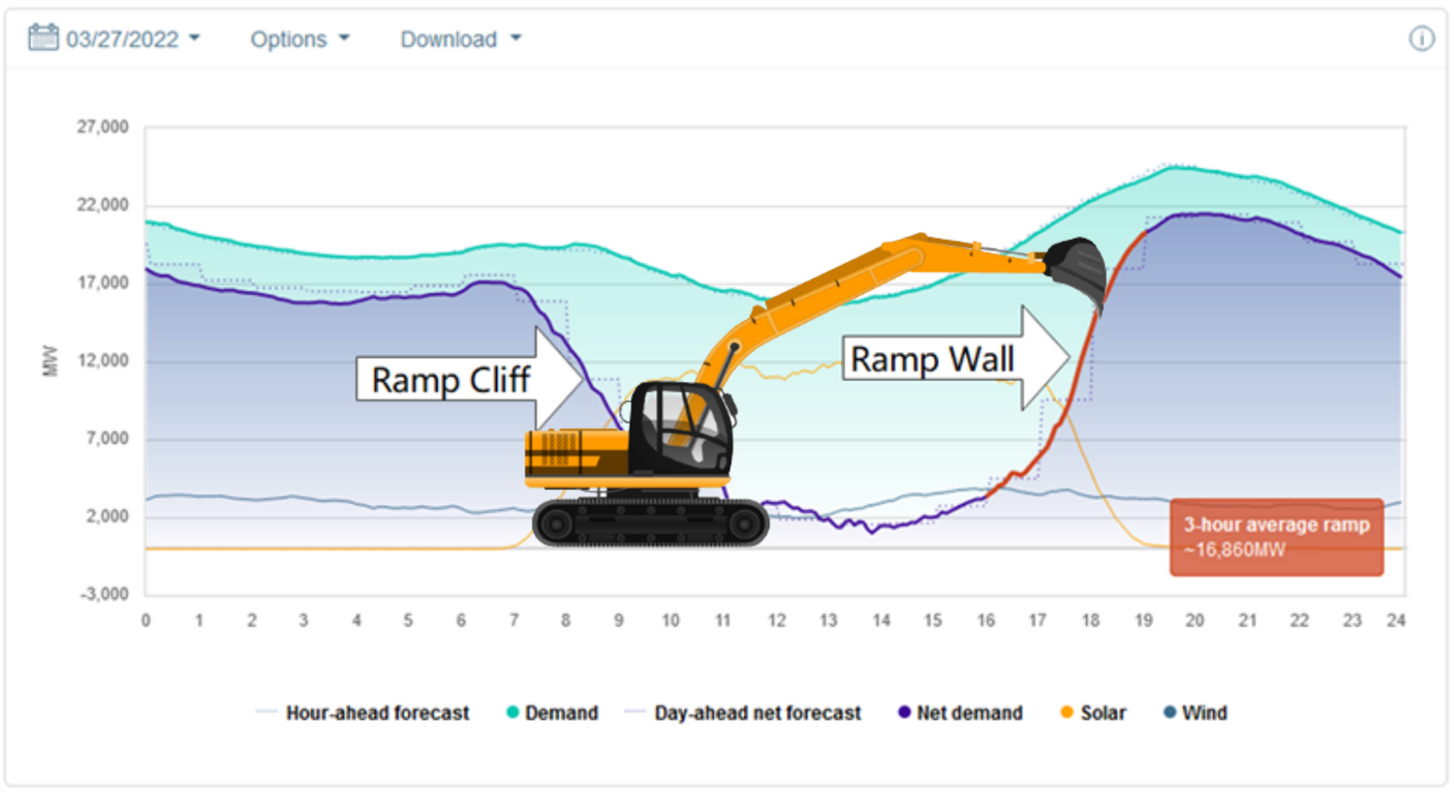Viewport: 1454px width, 793px height.
Task: Click the dark blue Wind legend dot
Action: tap(1169, 713)
